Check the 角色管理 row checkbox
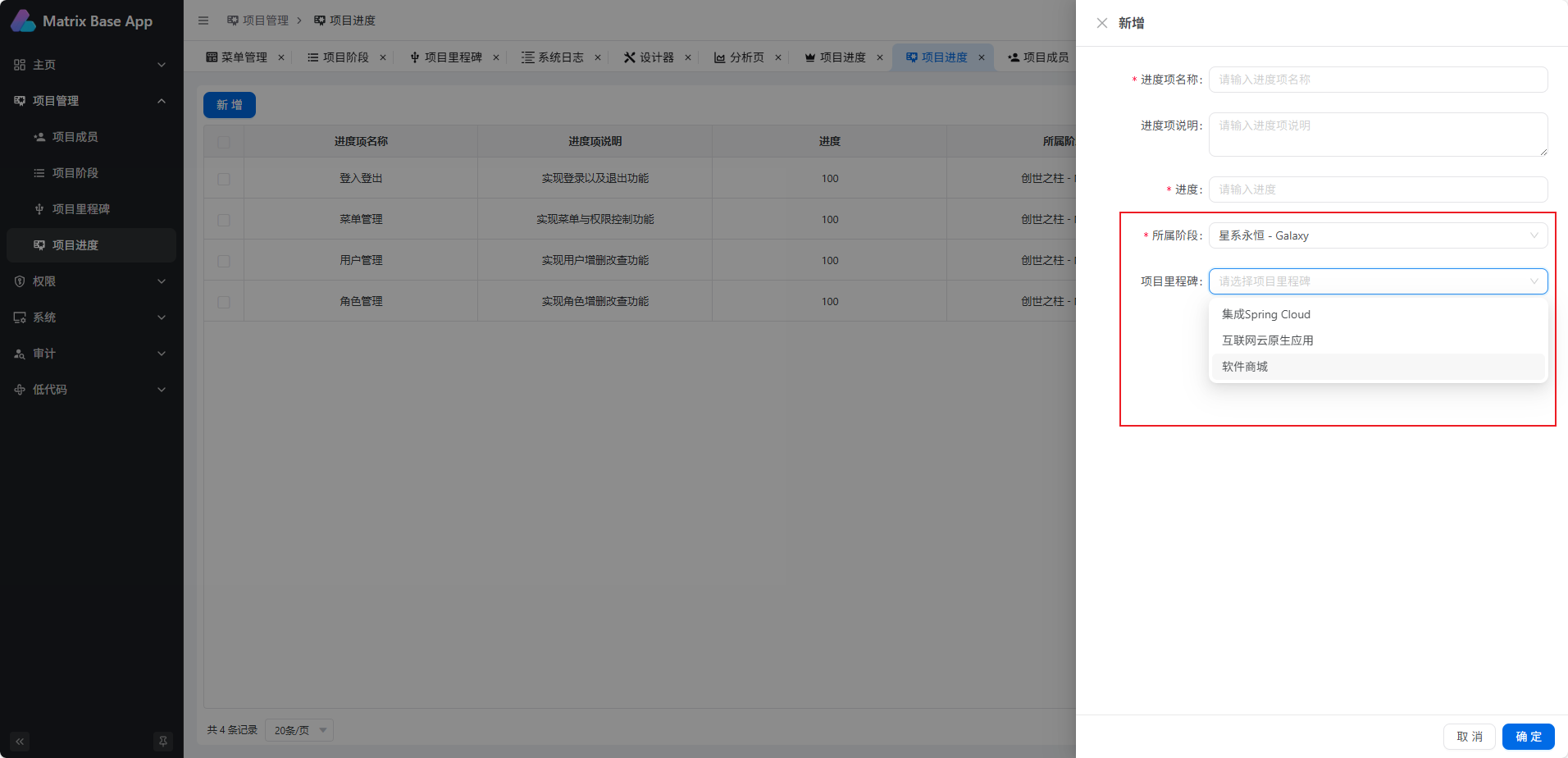1568x758 pixels. click(224, 302)
